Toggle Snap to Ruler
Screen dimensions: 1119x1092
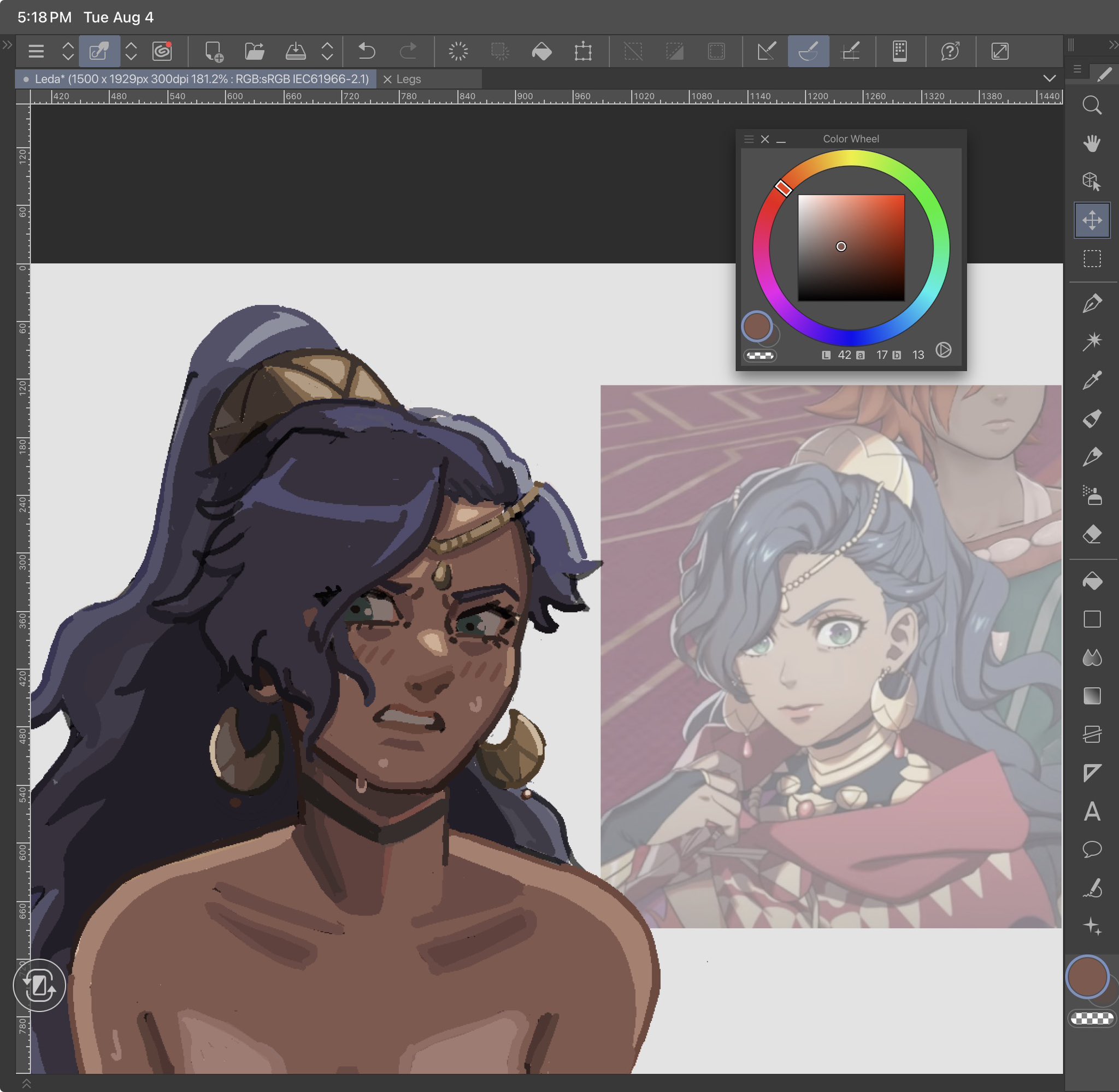click(x=767, y=51)
